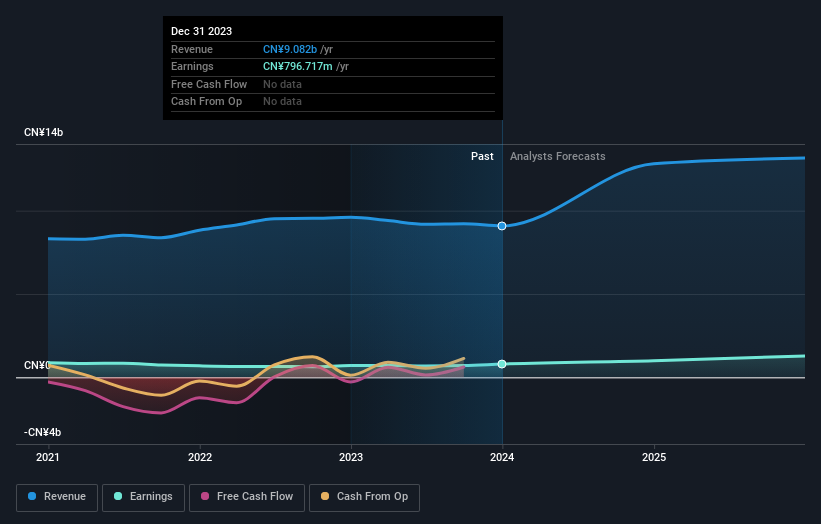Click the 2024 x-axis label
The height and width of the screenshot is (524, 821).
click(x=502, y=458)
